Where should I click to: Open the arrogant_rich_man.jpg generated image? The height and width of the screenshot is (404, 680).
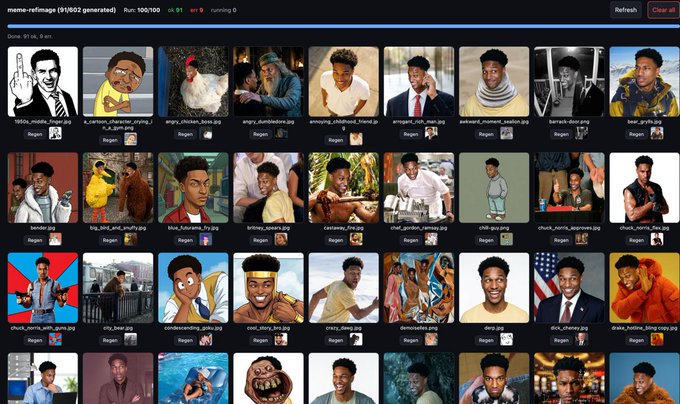[x=419, y=81]
